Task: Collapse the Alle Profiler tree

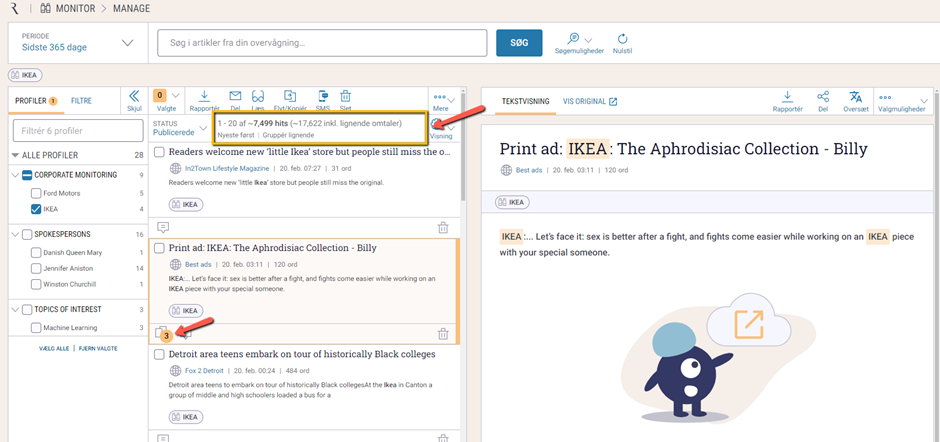Action: pos(15,155)
